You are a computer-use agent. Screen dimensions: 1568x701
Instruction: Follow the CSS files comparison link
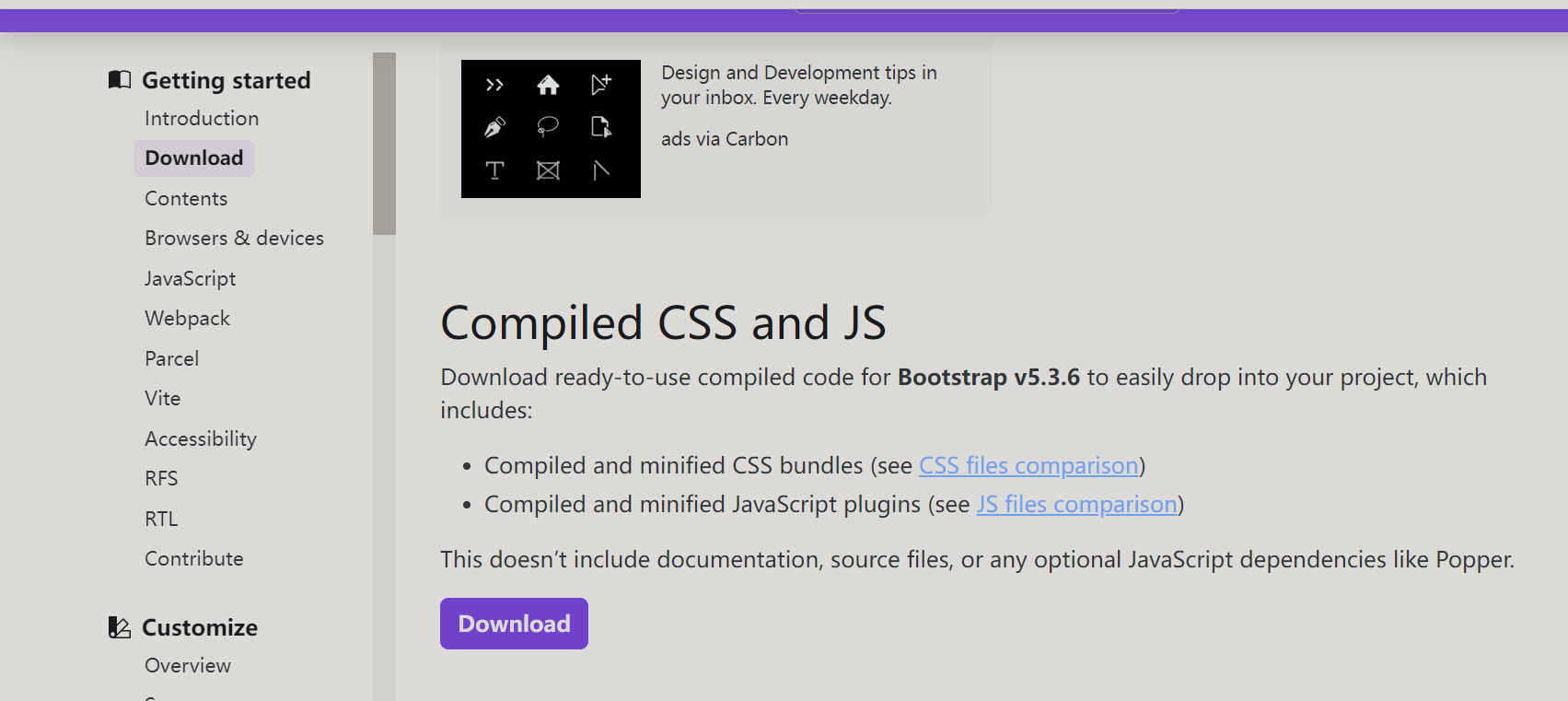pyautogui.click(x=1028, y=465)
